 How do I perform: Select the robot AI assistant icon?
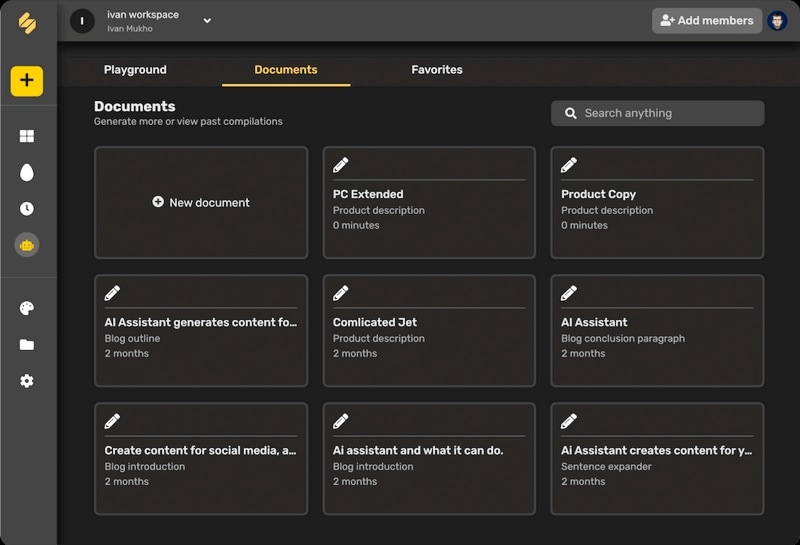(27, 244)
